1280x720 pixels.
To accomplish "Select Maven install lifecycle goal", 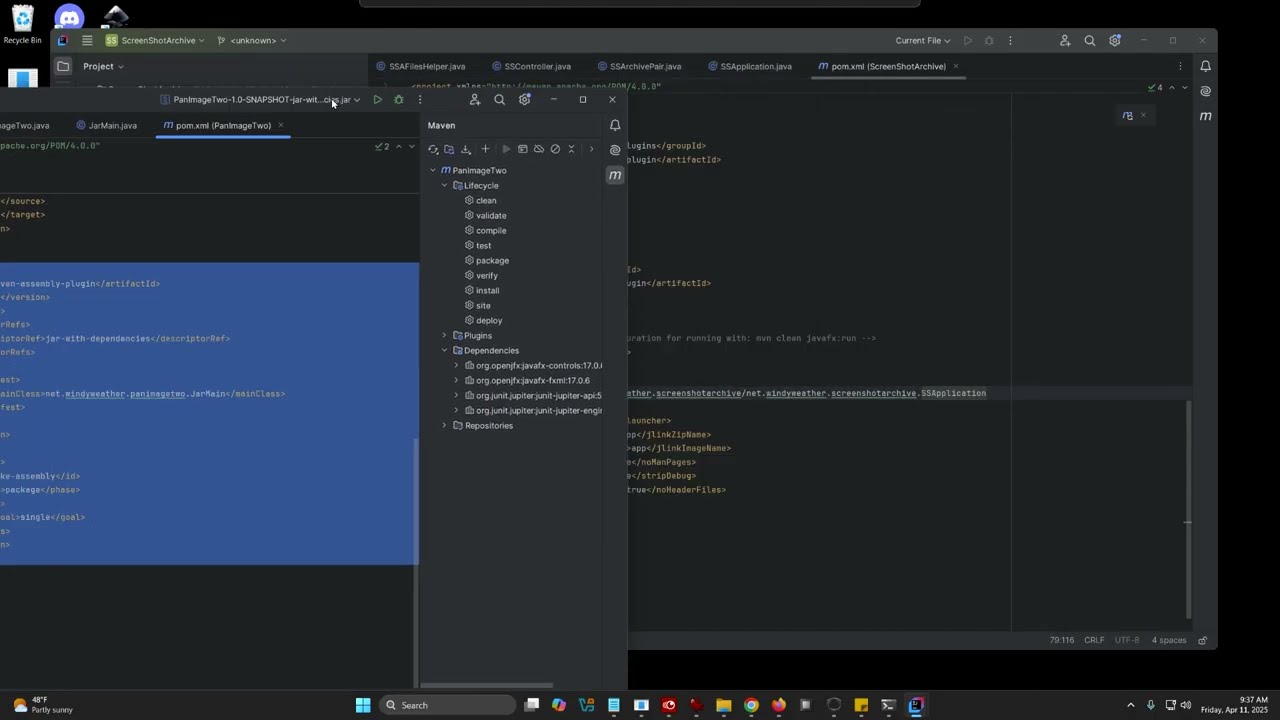I will [487, 290].
